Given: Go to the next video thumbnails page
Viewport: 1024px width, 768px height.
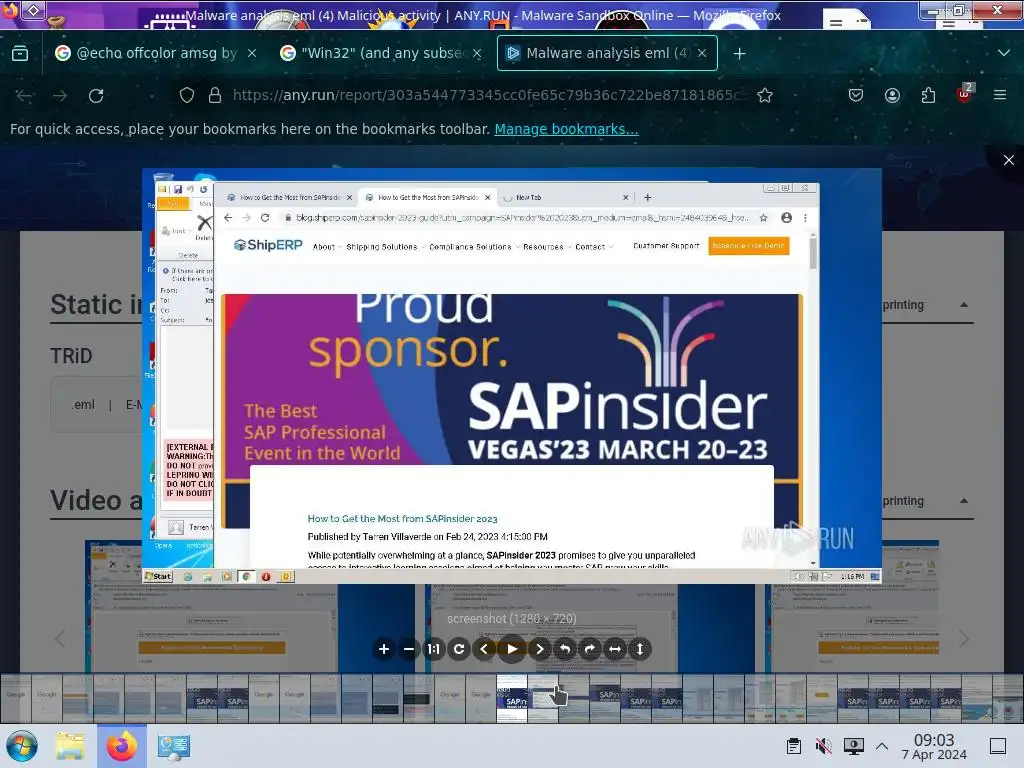Looking at the screenshot, I should 964,638.
